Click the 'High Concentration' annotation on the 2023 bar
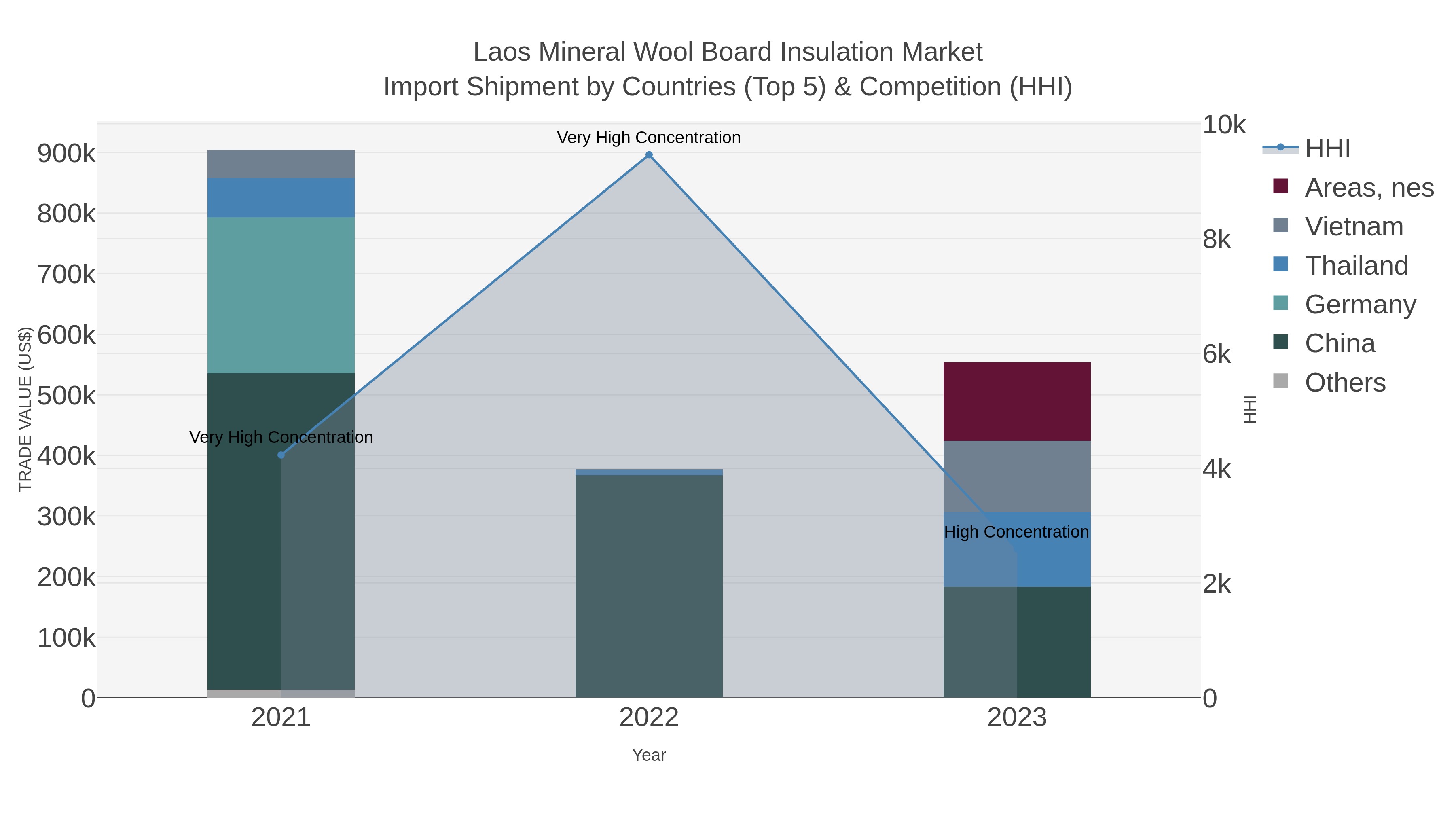This screenshot has width=1456, height=819. [x=1016, y=532]
